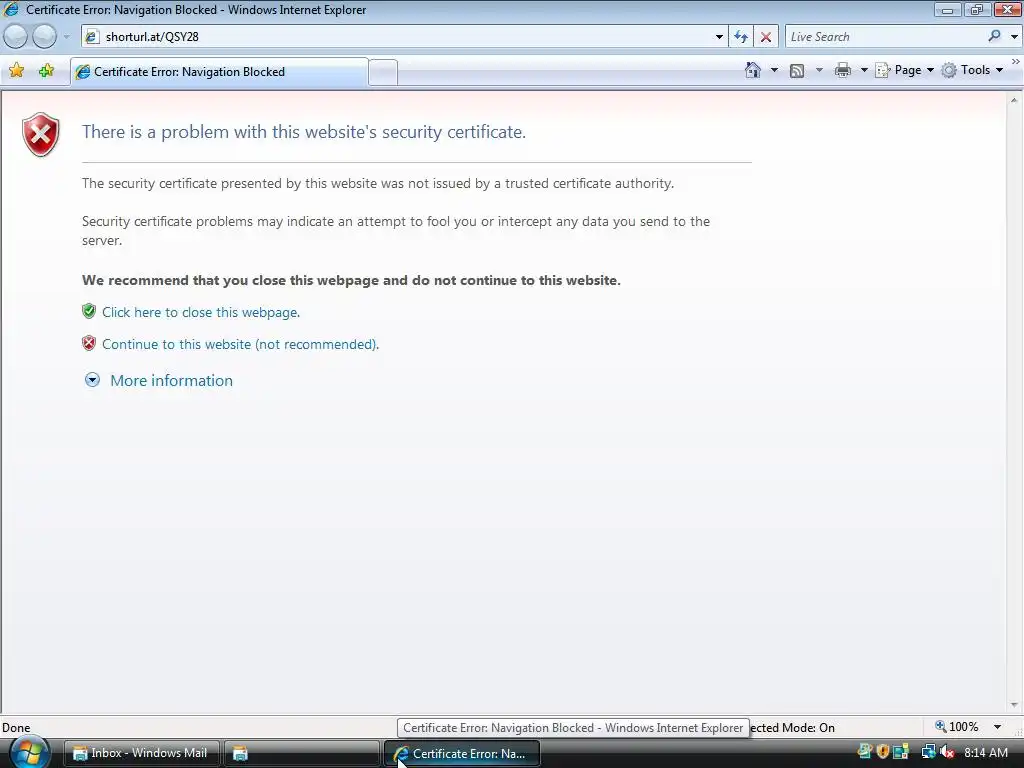The image size is (1024, 768).
Task: Open the Tools menu
Action: [x=972, y=70]
